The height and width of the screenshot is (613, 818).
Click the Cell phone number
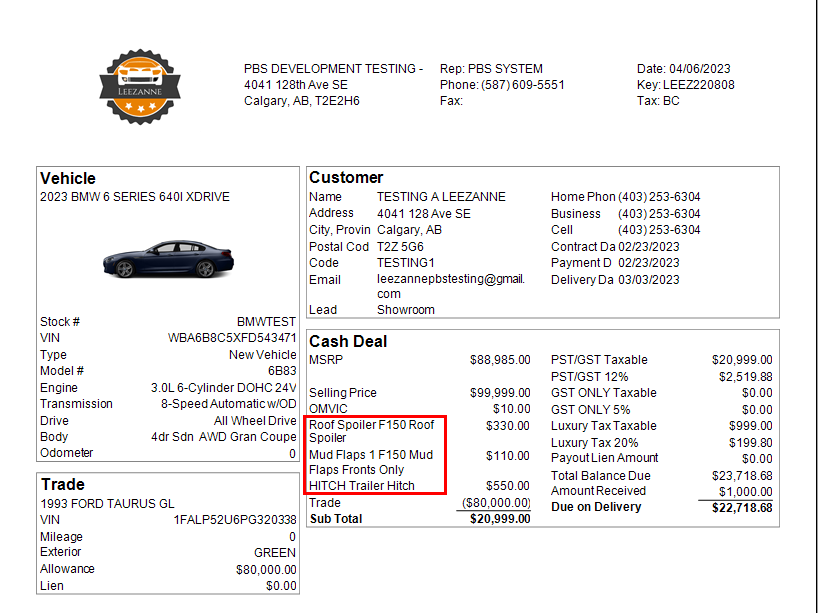659,230
